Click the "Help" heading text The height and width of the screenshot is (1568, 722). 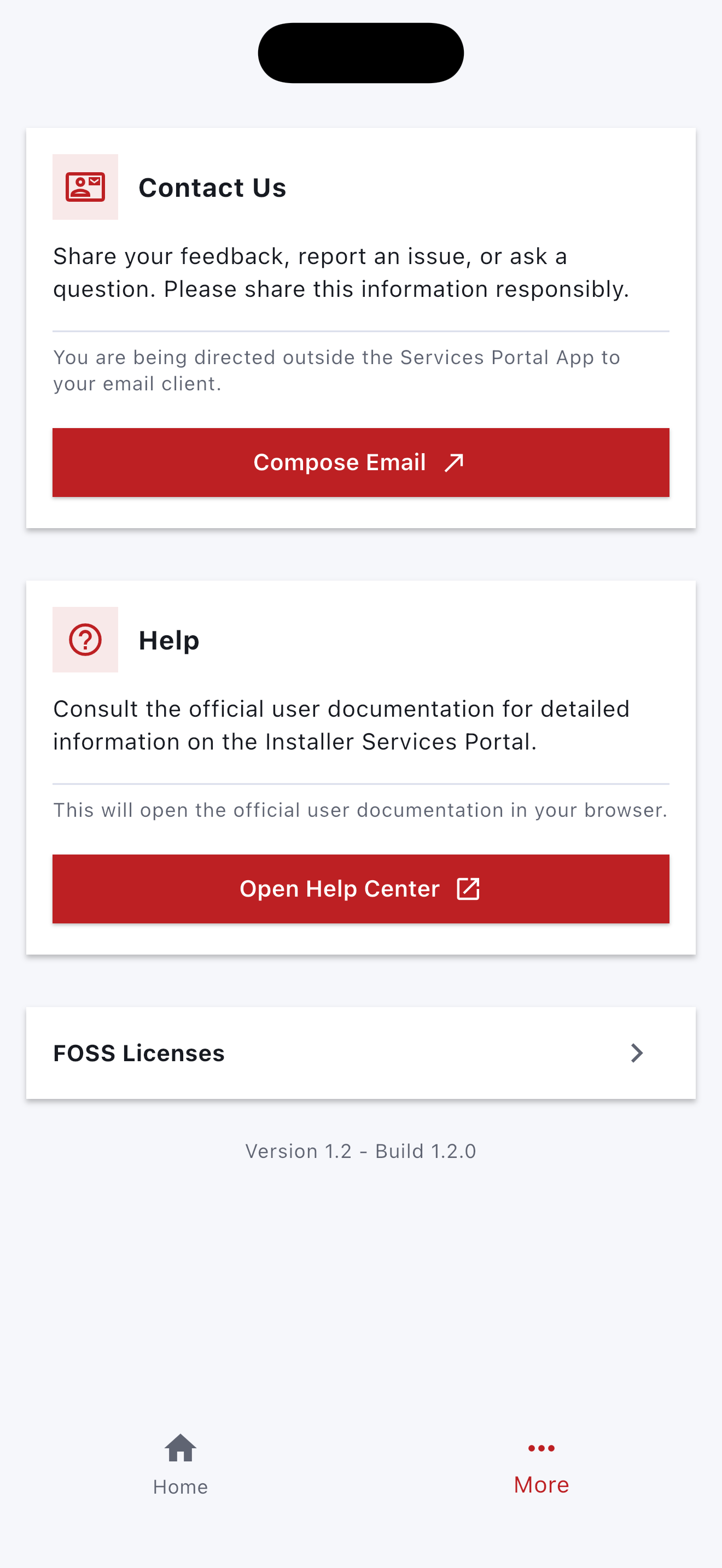(x=169, y=640)
